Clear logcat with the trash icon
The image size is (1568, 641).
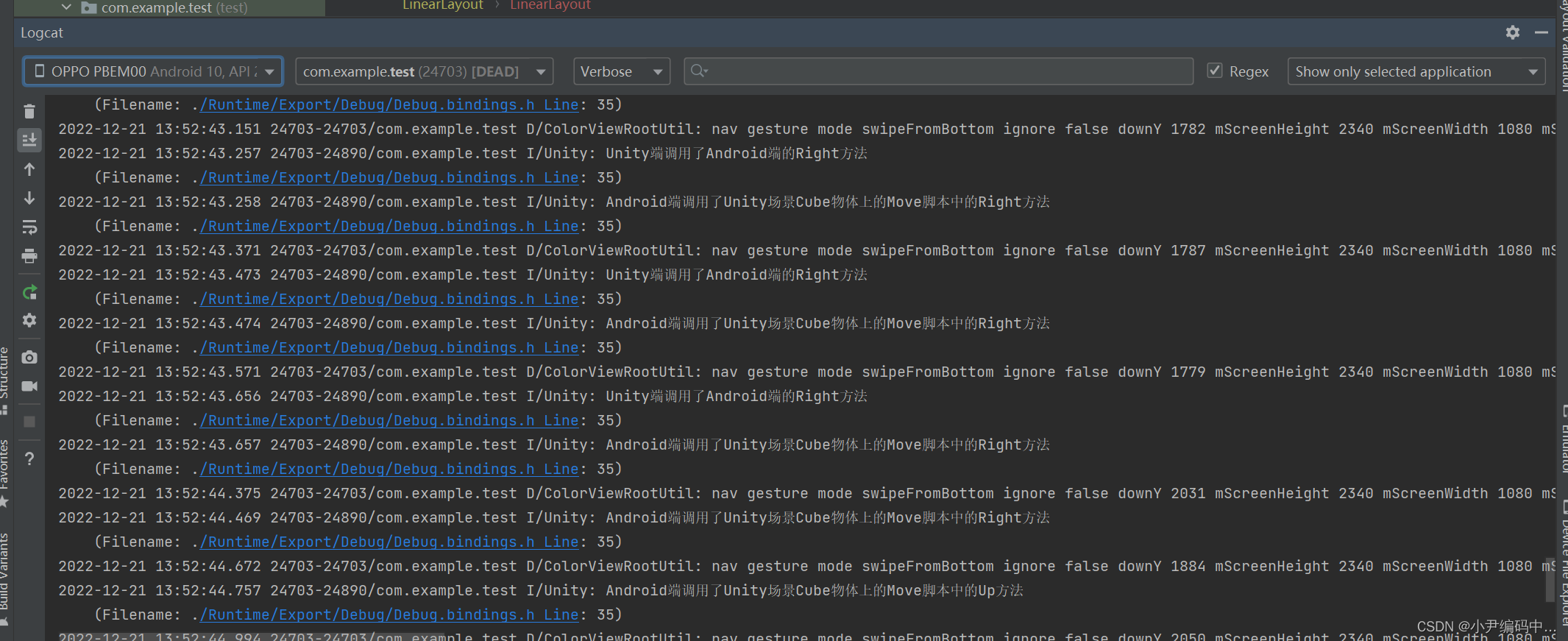point(29,111)
